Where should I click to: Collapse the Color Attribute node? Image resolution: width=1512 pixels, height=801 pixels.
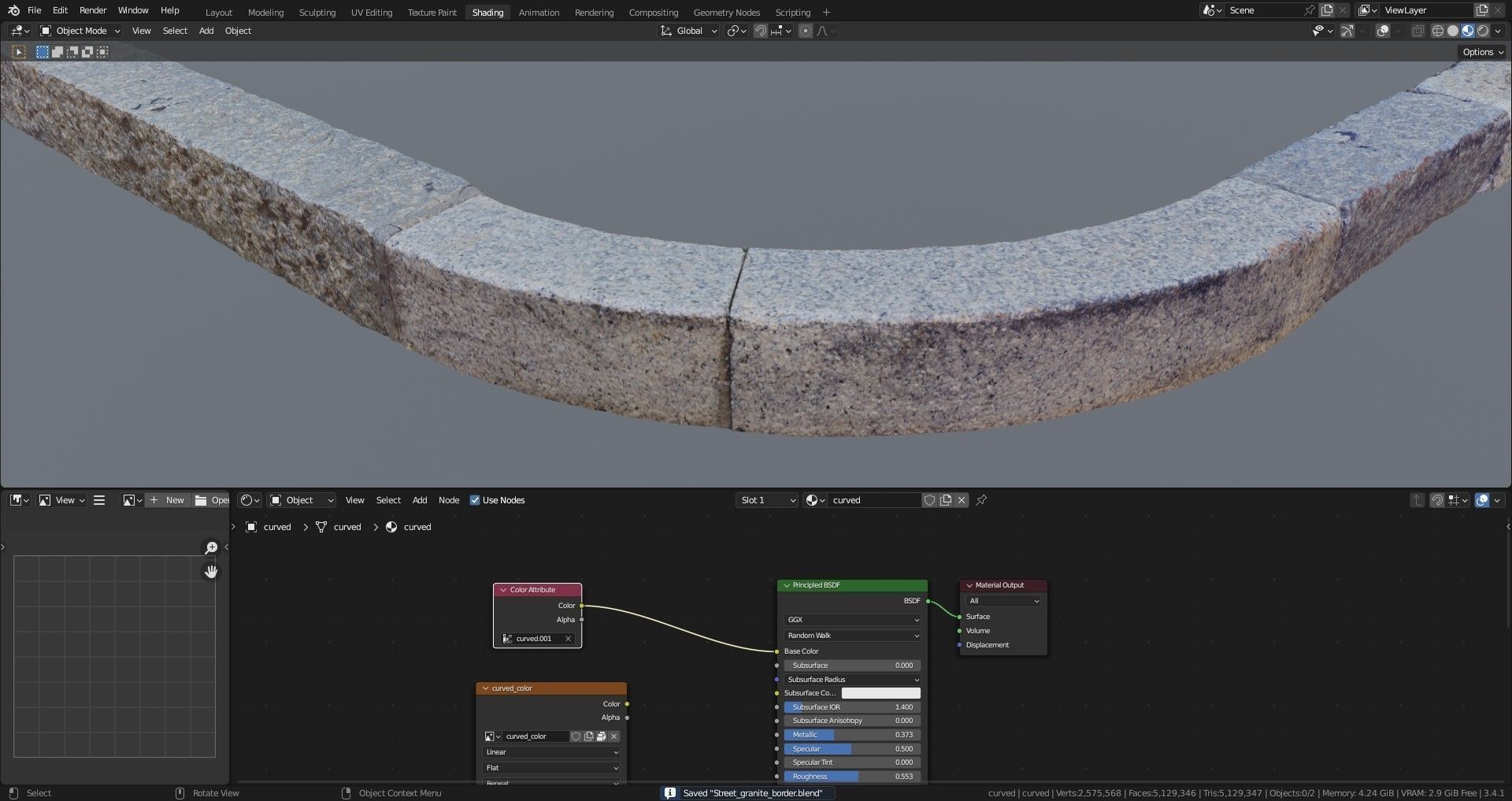pos(503,590)
